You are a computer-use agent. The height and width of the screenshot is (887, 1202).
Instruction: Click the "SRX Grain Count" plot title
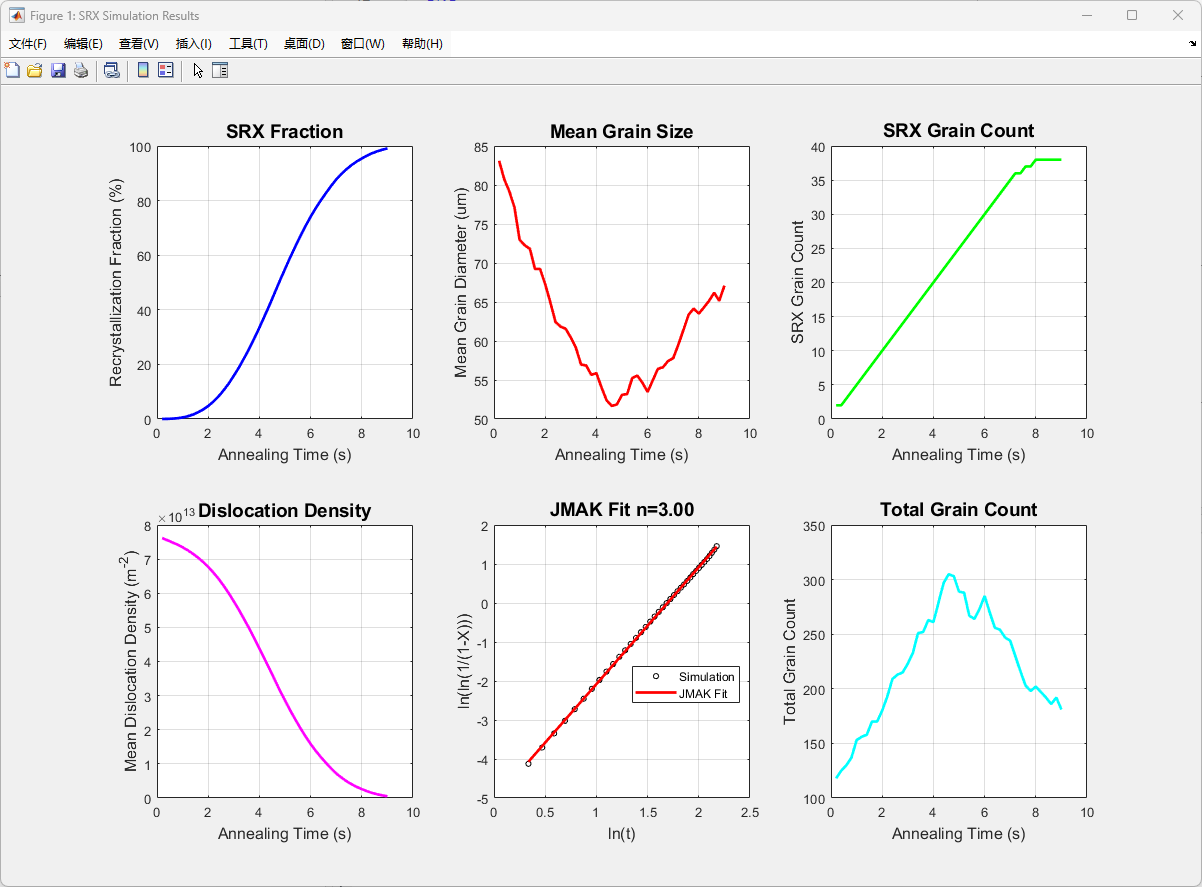958,131
